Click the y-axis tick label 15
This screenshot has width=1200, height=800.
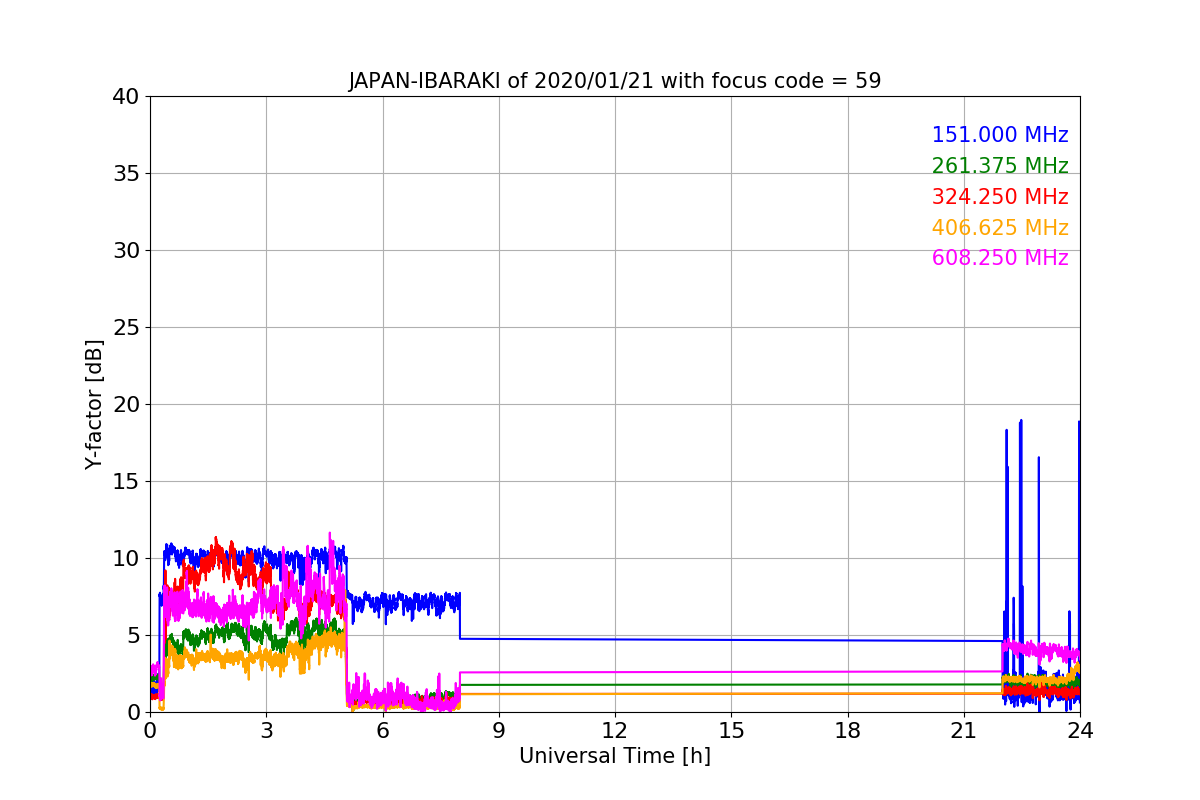[126, 482]
